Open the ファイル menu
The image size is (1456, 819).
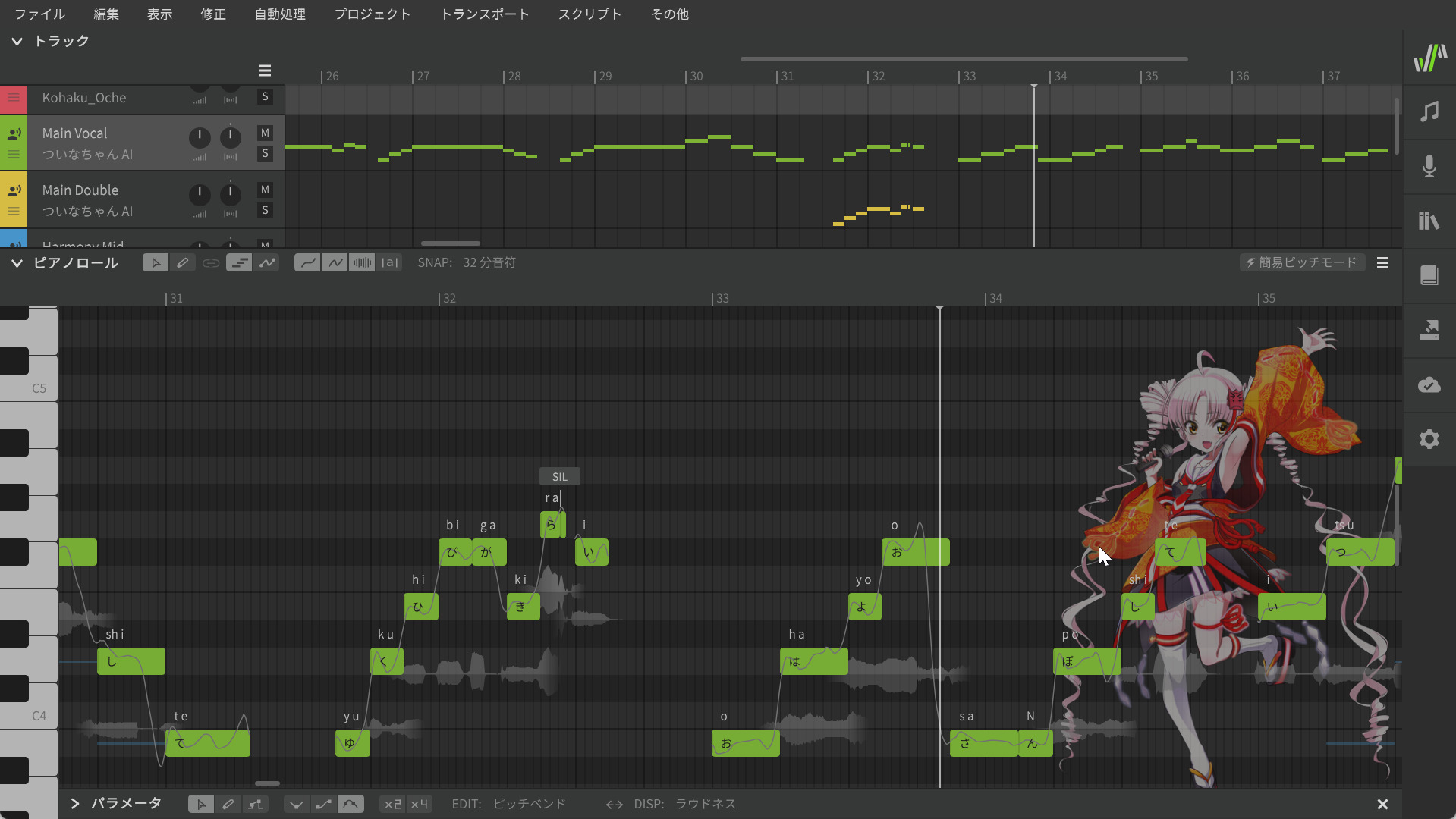39,14
